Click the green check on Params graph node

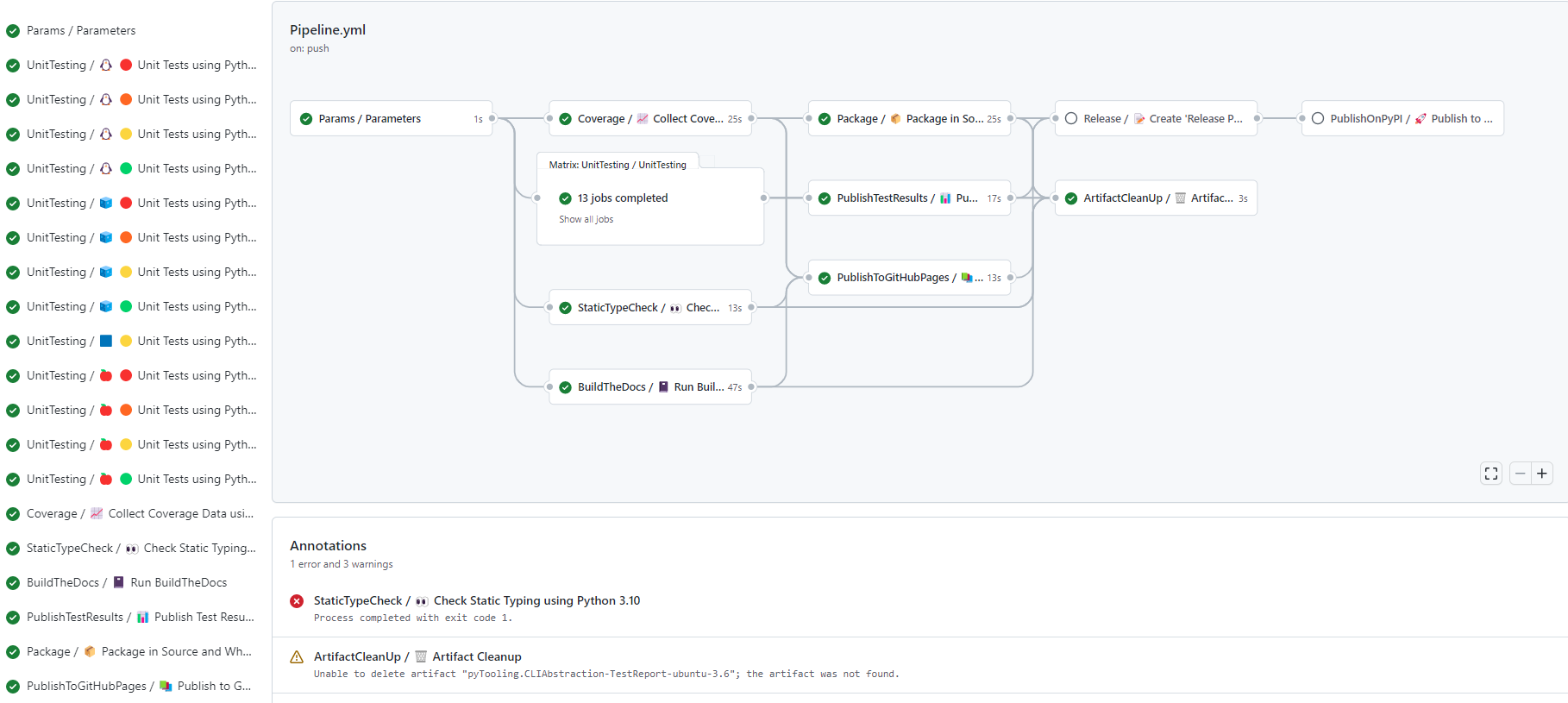306,119
